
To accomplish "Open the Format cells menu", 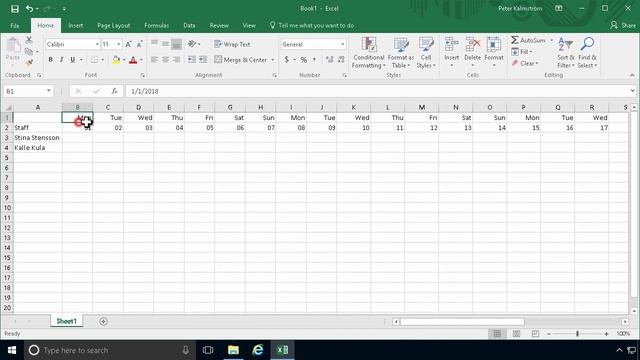I will (494, 53).
